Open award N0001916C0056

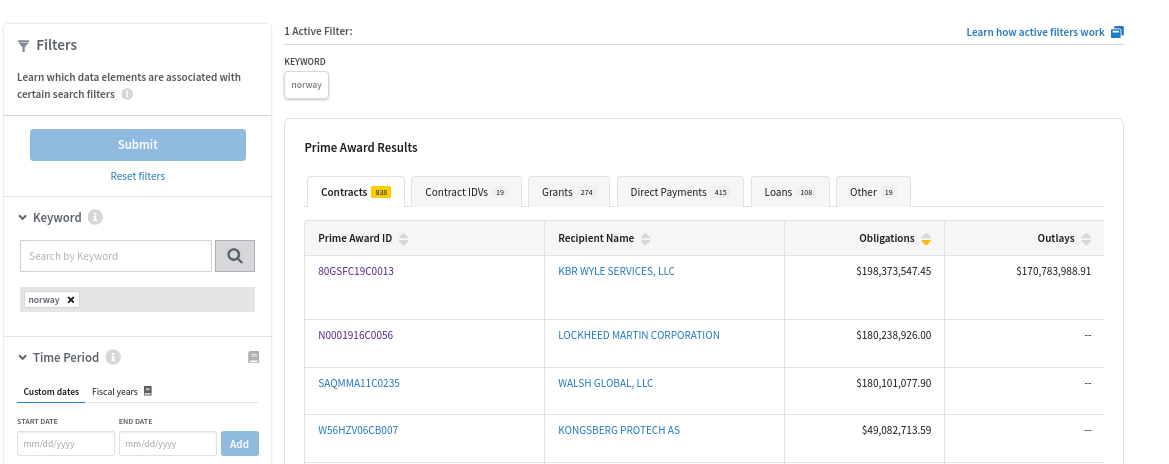click(356, 336)
